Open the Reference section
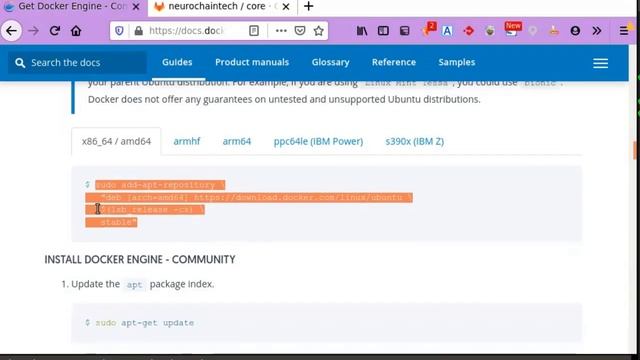The image size is (640, 360). (394, 62)
